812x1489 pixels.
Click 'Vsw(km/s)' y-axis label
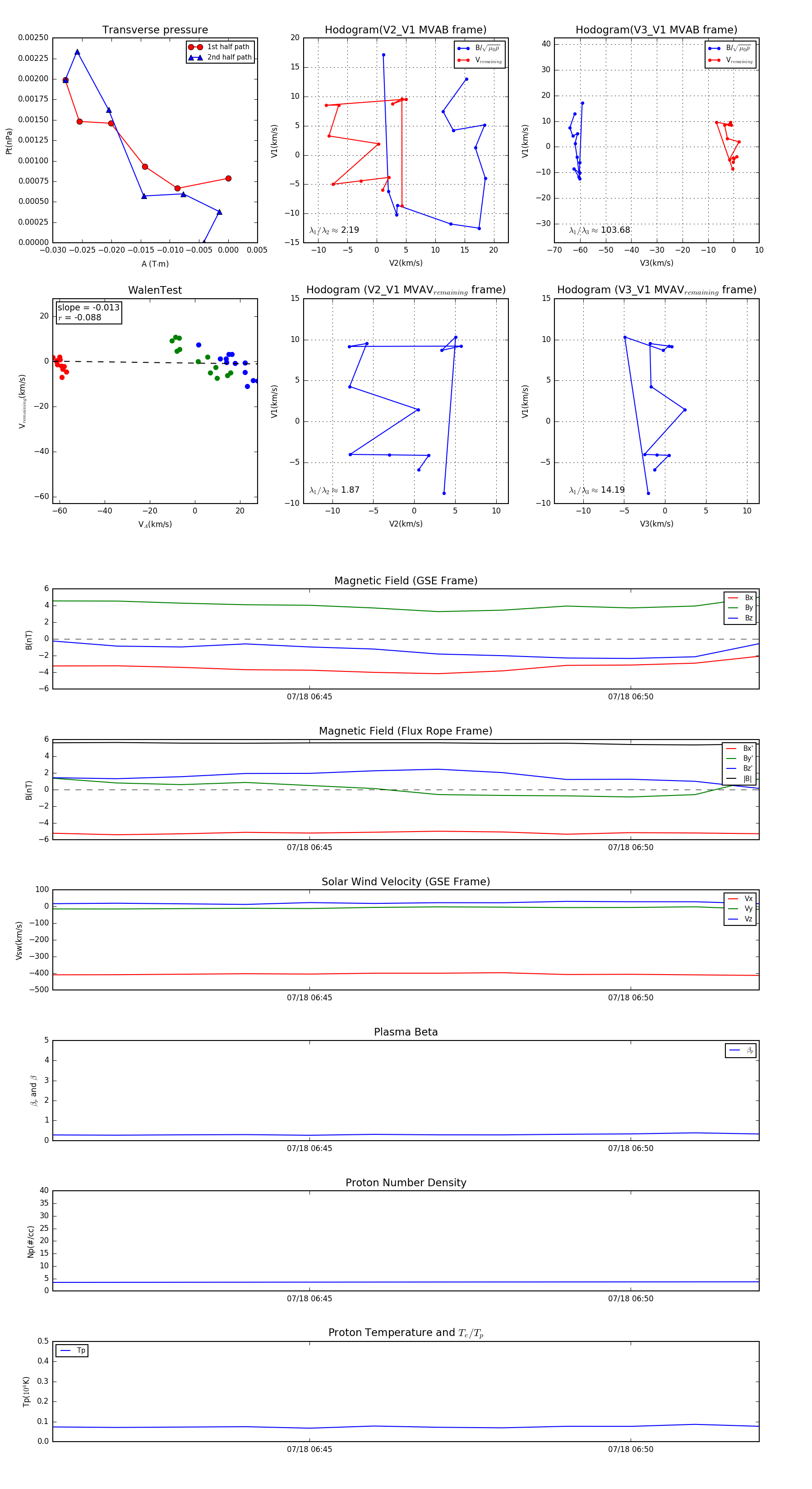coord(19,940)
